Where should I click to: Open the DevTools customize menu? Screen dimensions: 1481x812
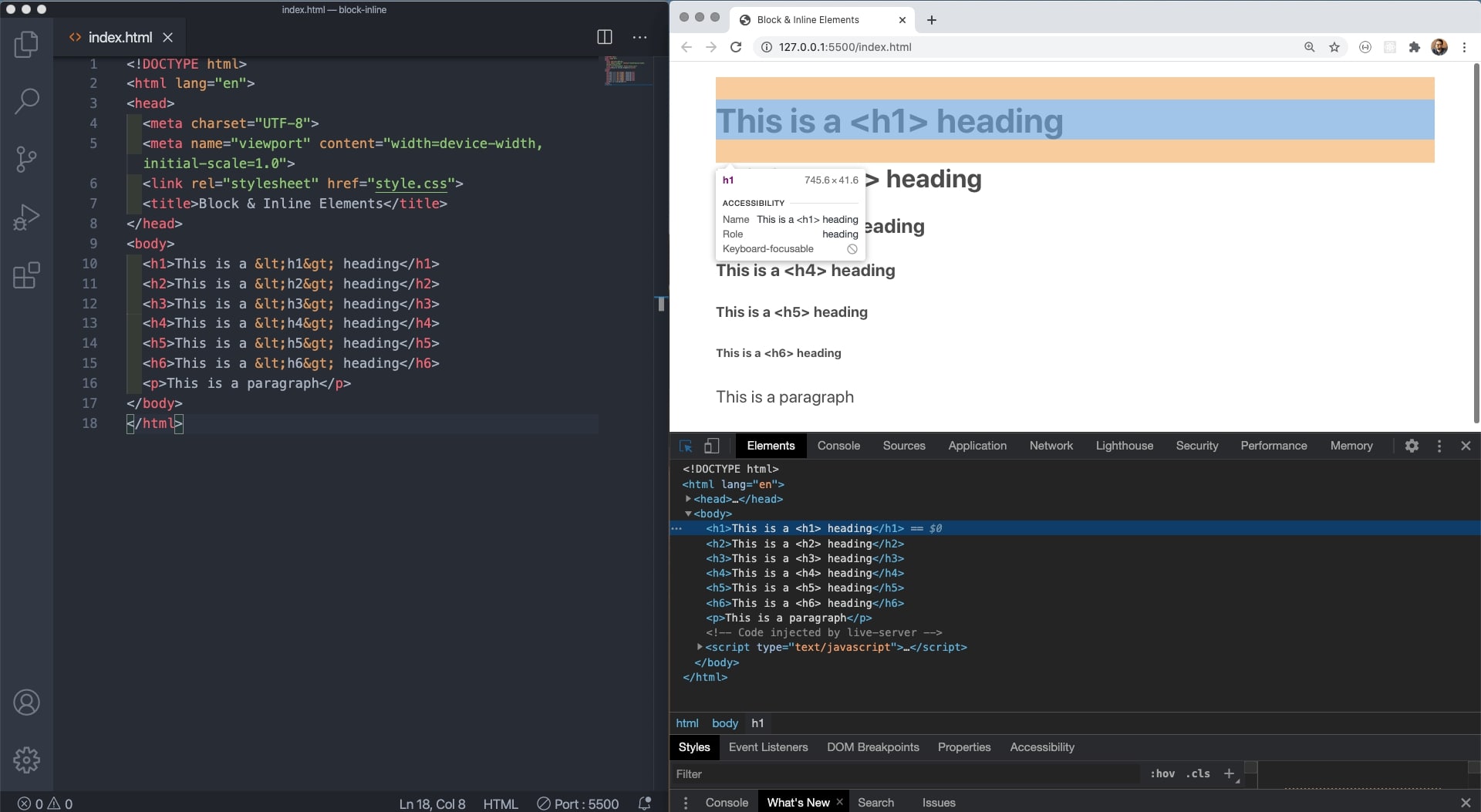click(x=1439, y=446)
